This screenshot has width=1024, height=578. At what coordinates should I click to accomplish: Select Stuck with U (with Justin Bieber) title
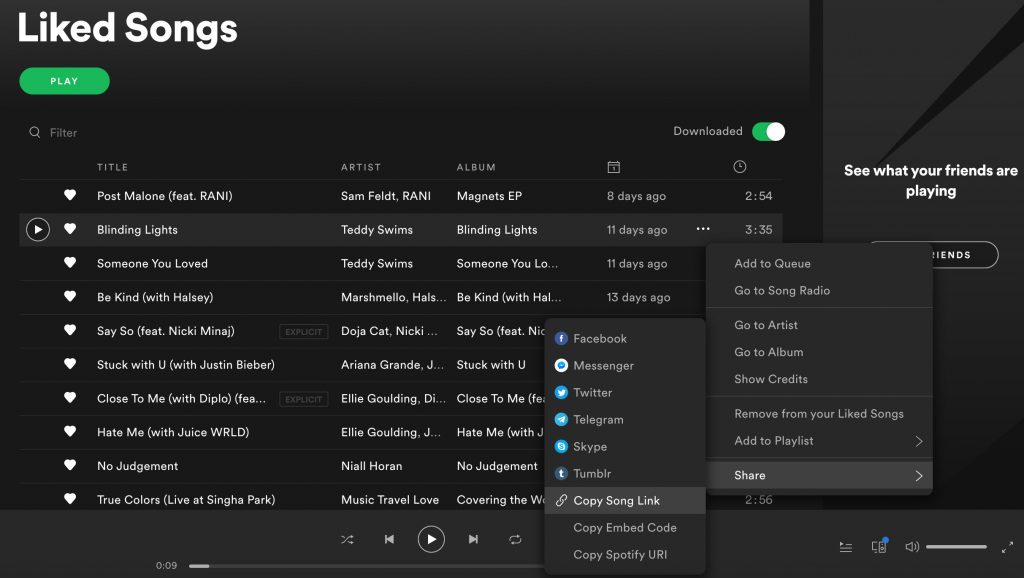point(185,364)
